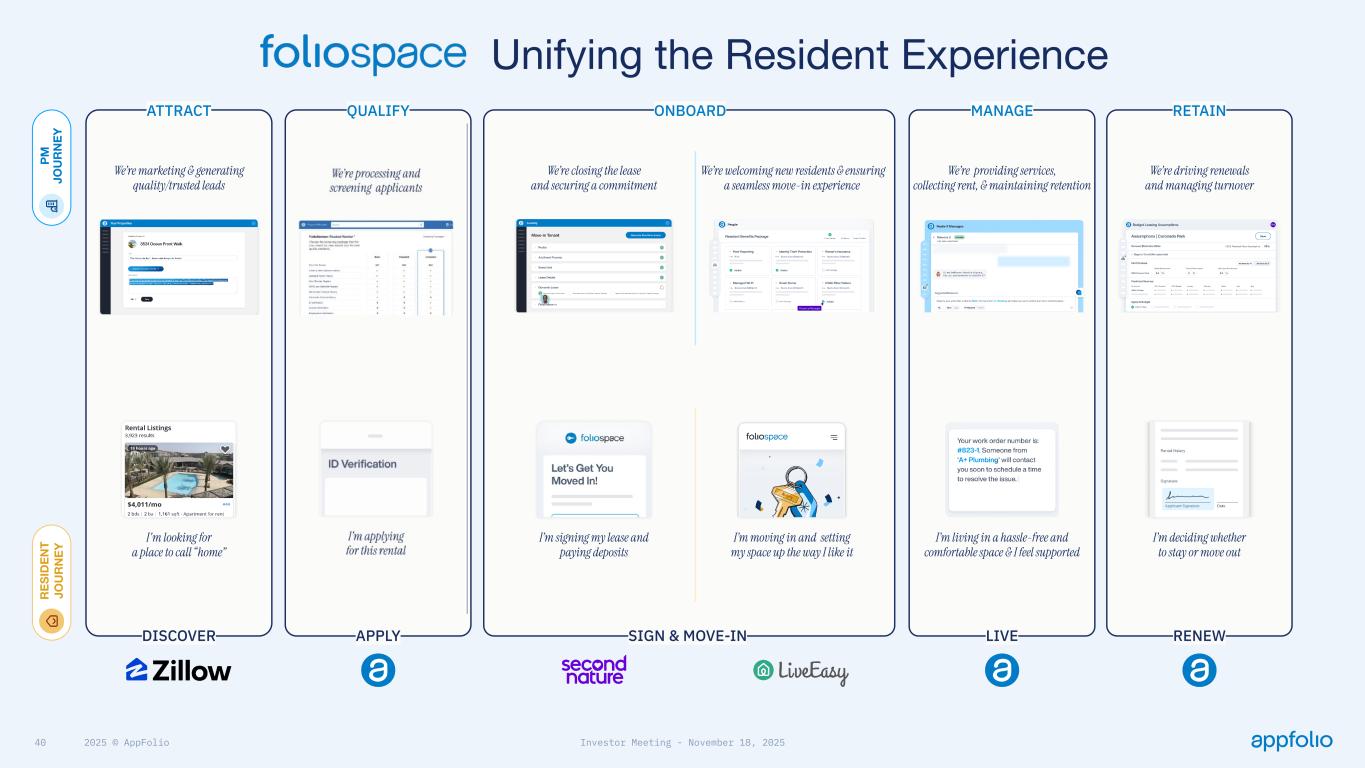Click the RESIDENT JOURNEY vertical label
This screenshot has height=768, width=1365.
(52, 572)
